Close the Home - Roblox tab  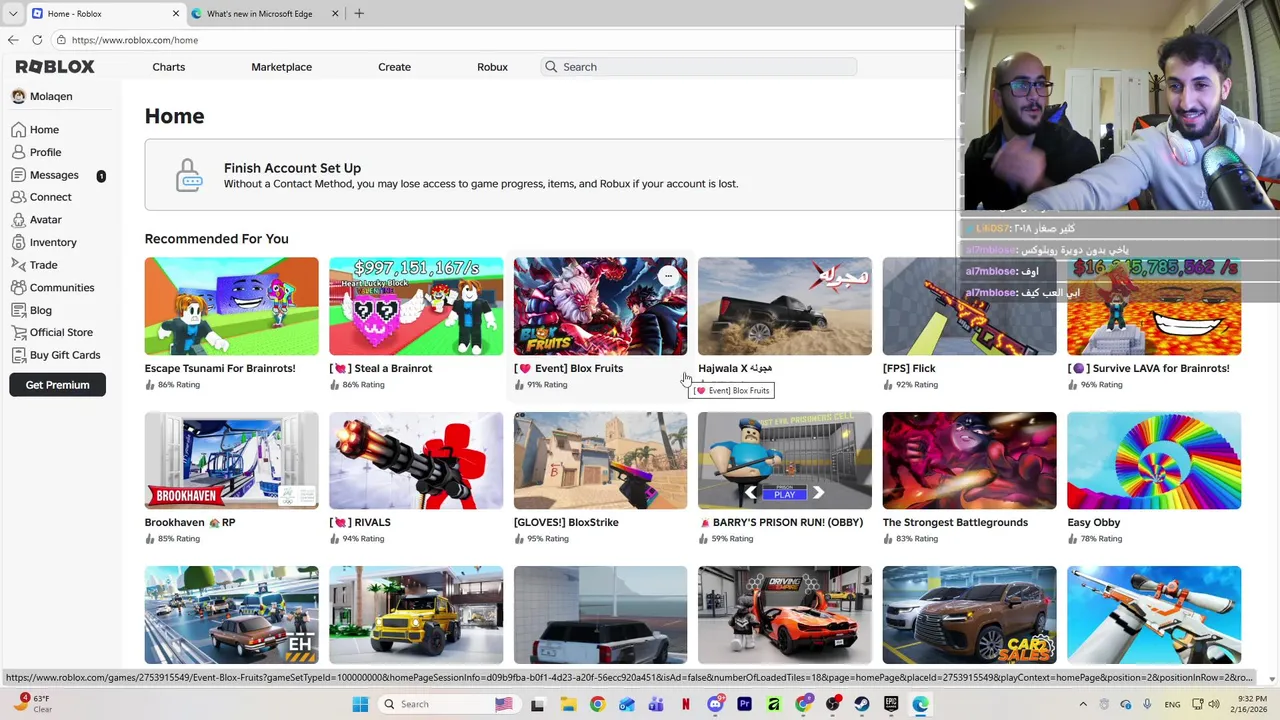coord(176,13)
